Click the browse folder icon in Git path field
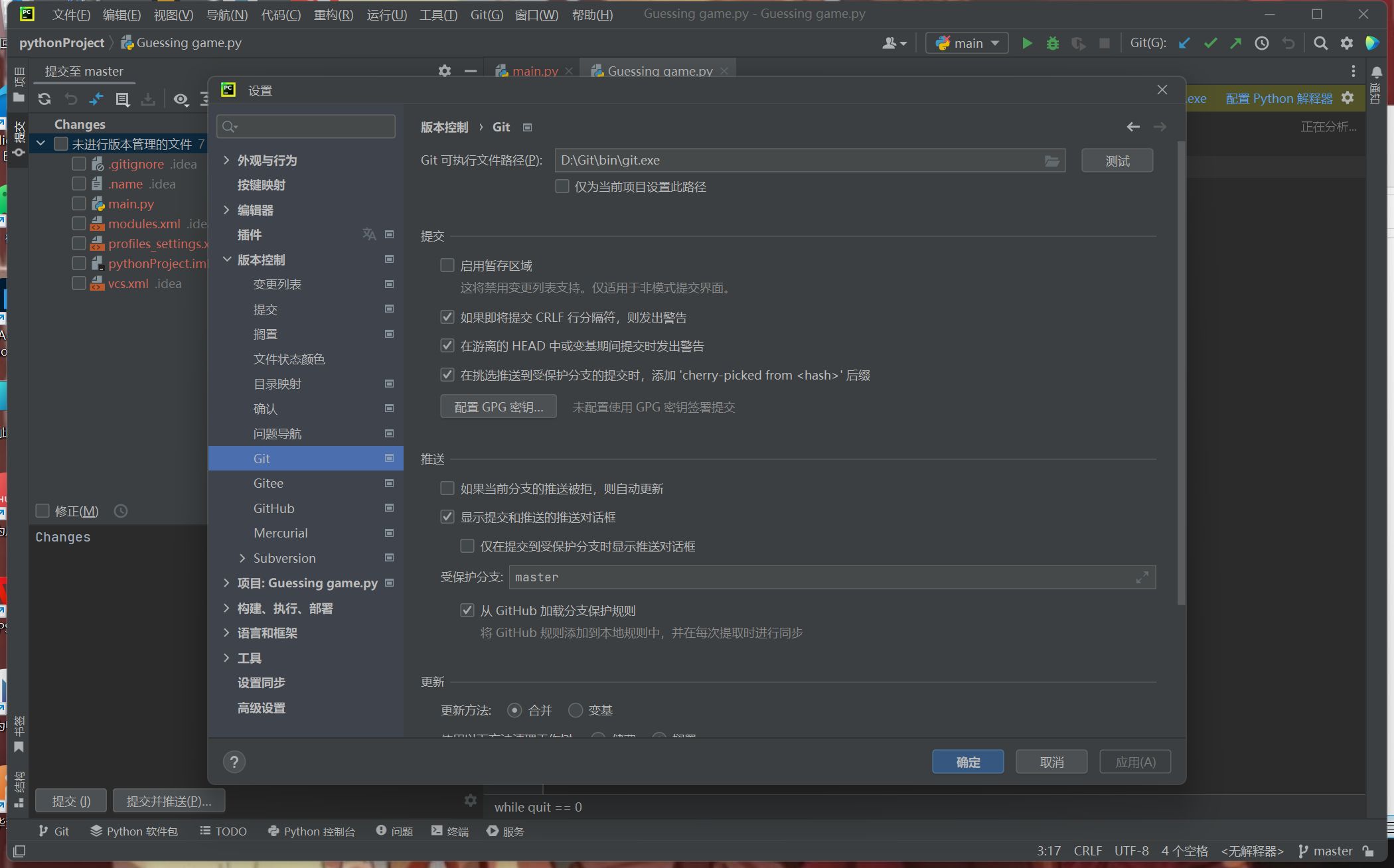The image size is (1394, 868). click(x=1051, y=161)
